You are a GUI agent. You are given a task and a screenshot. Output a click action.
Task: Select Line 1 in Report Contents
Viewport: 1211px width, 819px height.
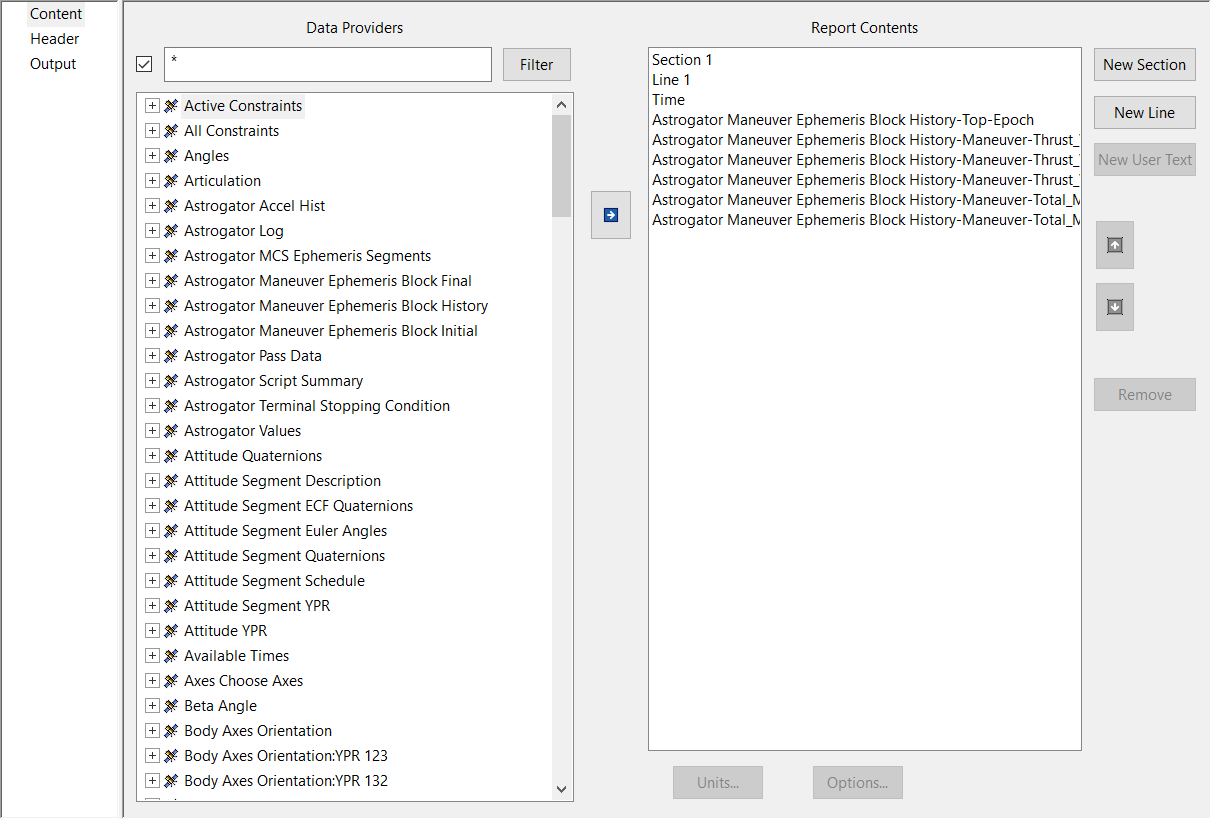point(671,80)
